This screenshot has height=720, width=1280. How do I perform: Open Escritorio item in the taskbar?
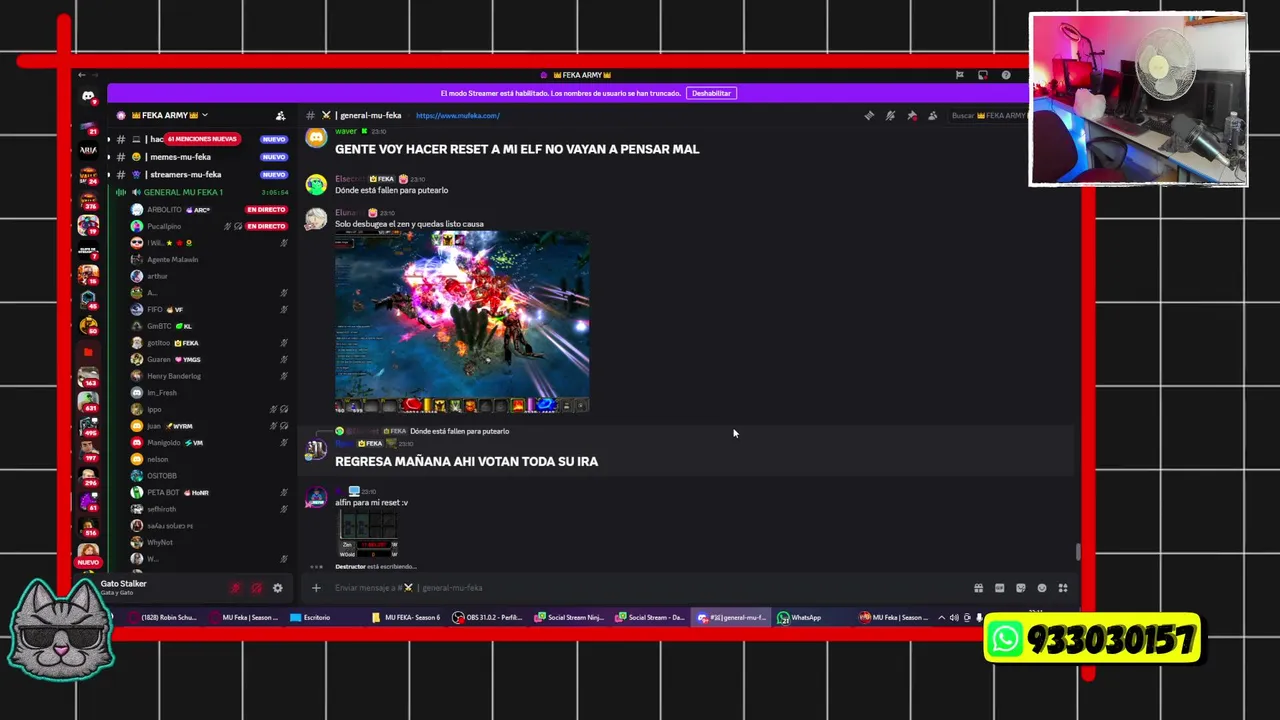[x=310, y=617]
